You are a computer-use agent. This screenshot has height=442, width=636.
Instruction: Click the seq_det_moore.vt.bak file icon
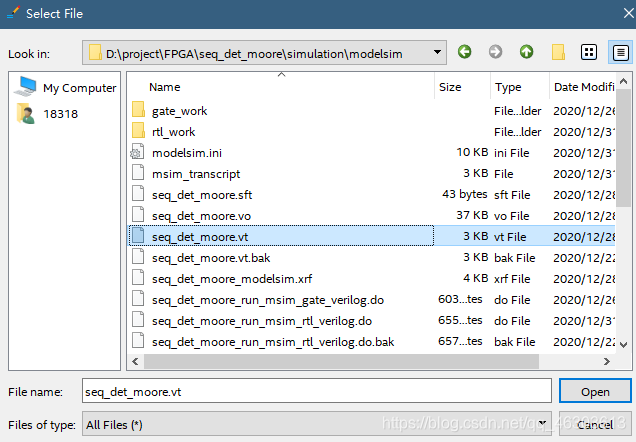138,257
